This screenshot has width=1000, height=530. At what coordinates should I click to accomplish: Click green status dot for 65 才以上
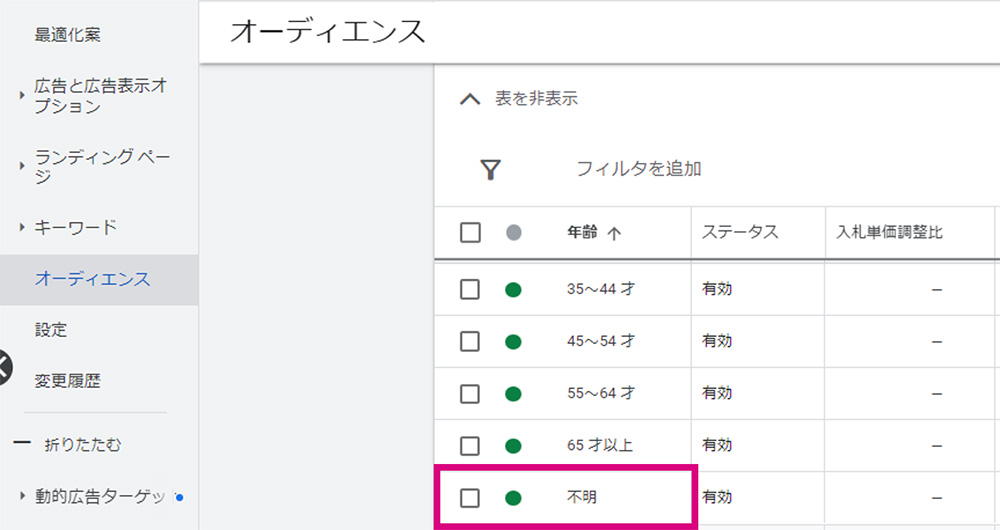(513, 446)
